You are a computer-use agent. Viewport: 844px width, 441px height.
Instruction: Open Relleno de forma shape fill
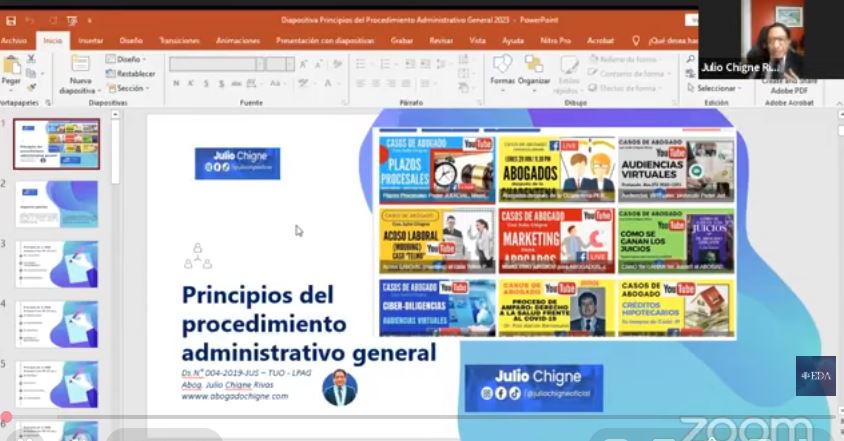pos(623,59)
